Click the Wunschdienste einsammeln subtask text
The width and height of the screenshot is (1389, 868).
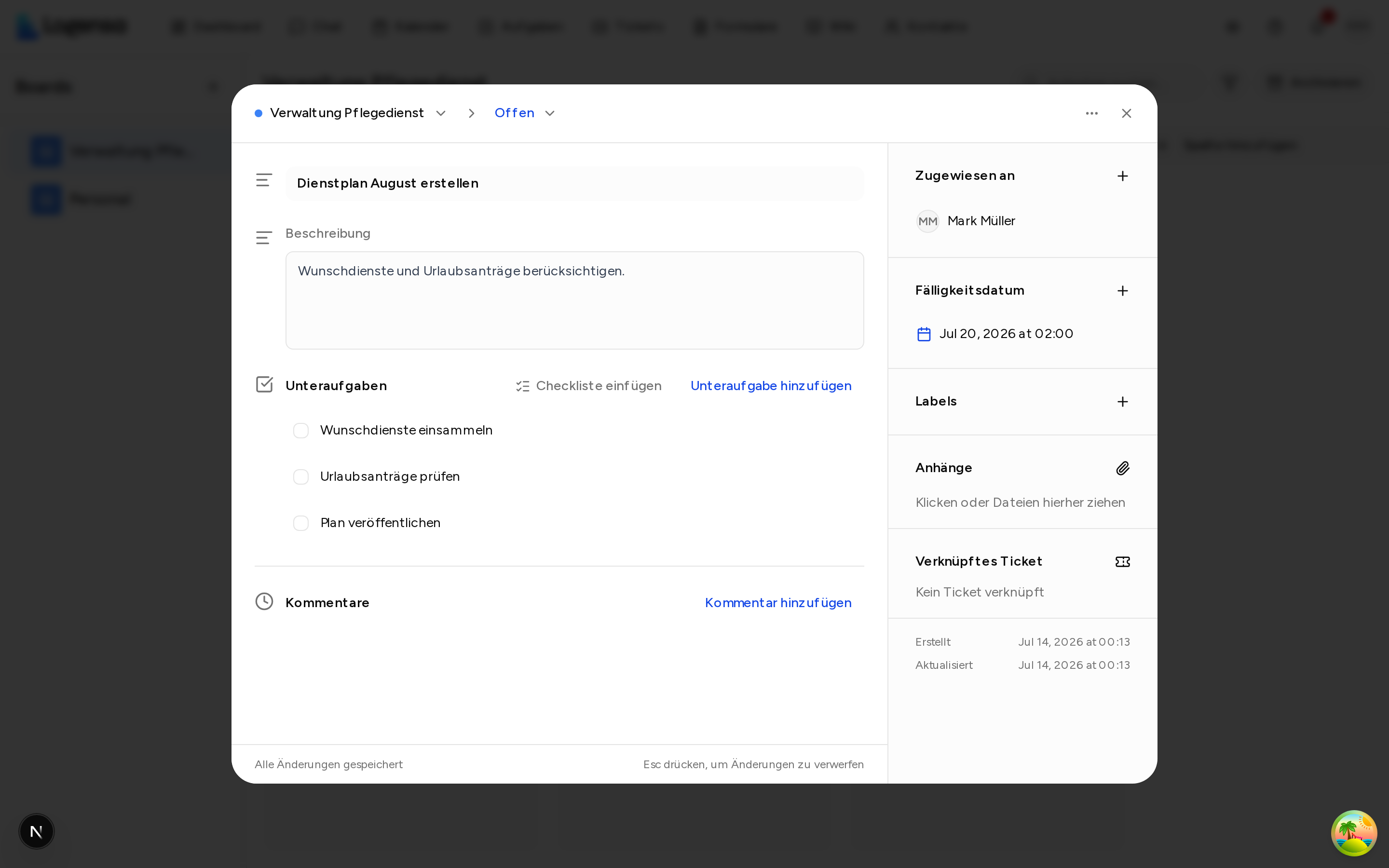[407, 430]
